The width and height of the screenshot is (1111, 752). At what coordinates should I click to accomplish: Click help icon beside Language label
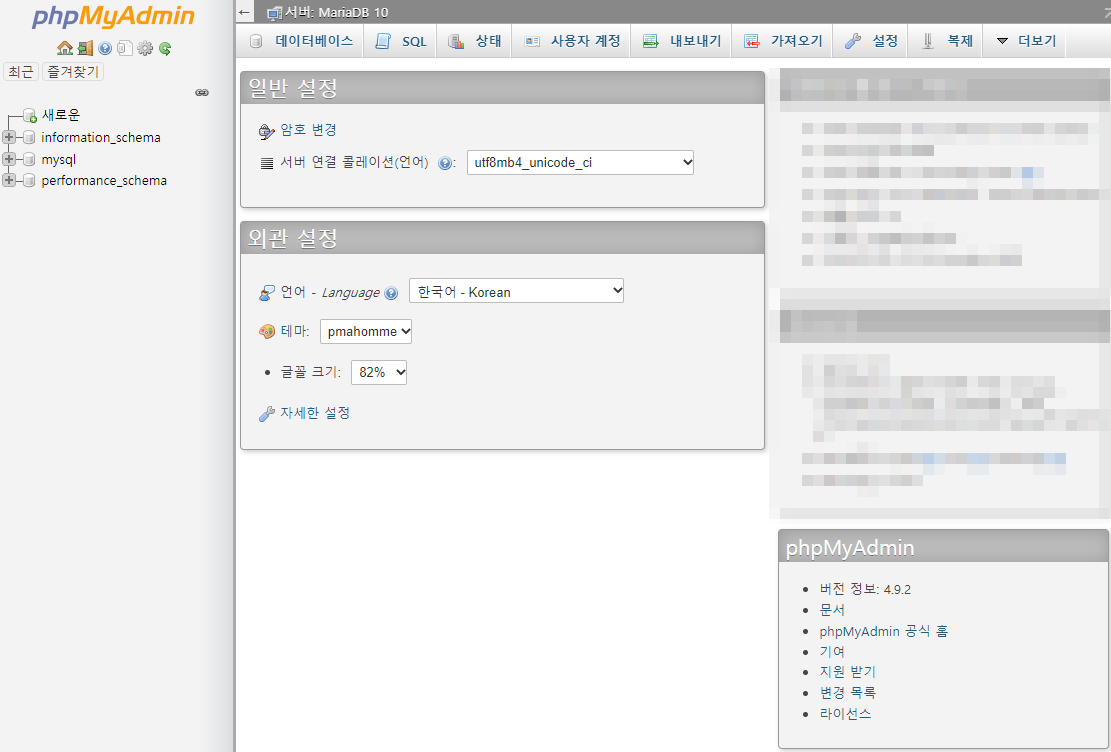(391, 293)
